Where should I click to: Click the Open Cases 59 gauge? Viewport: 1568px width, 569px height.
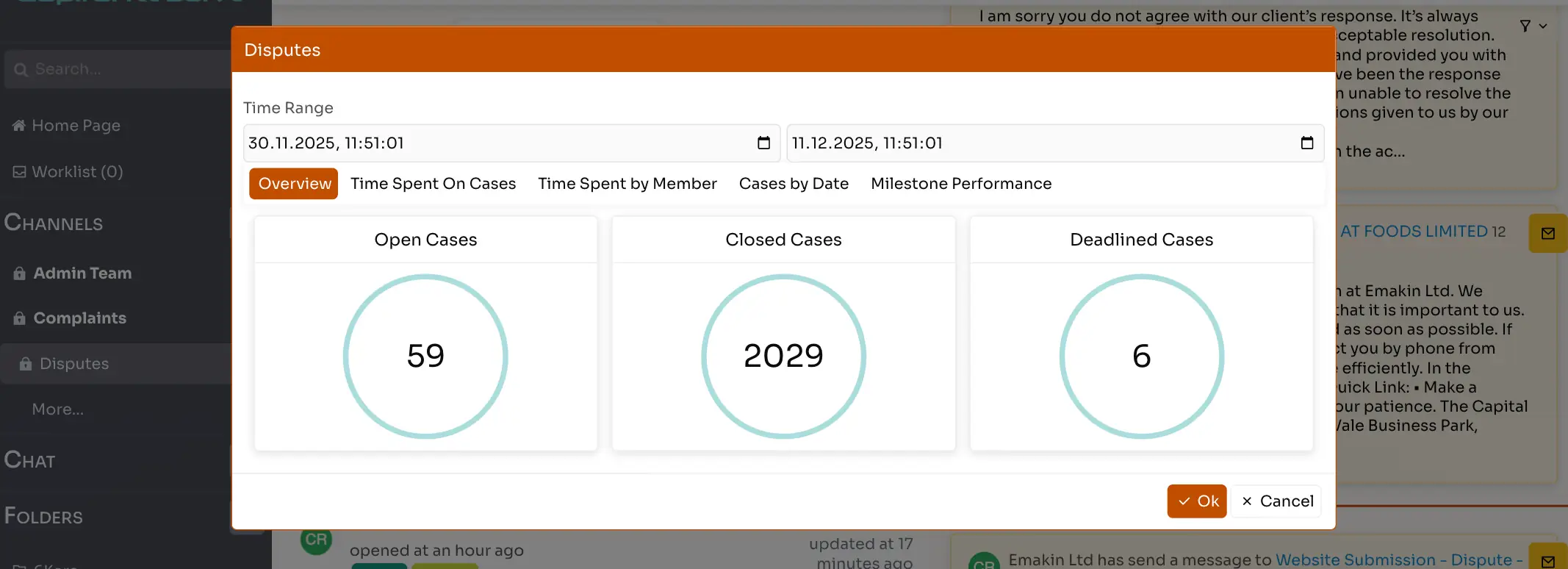click(x=425, y=357)
